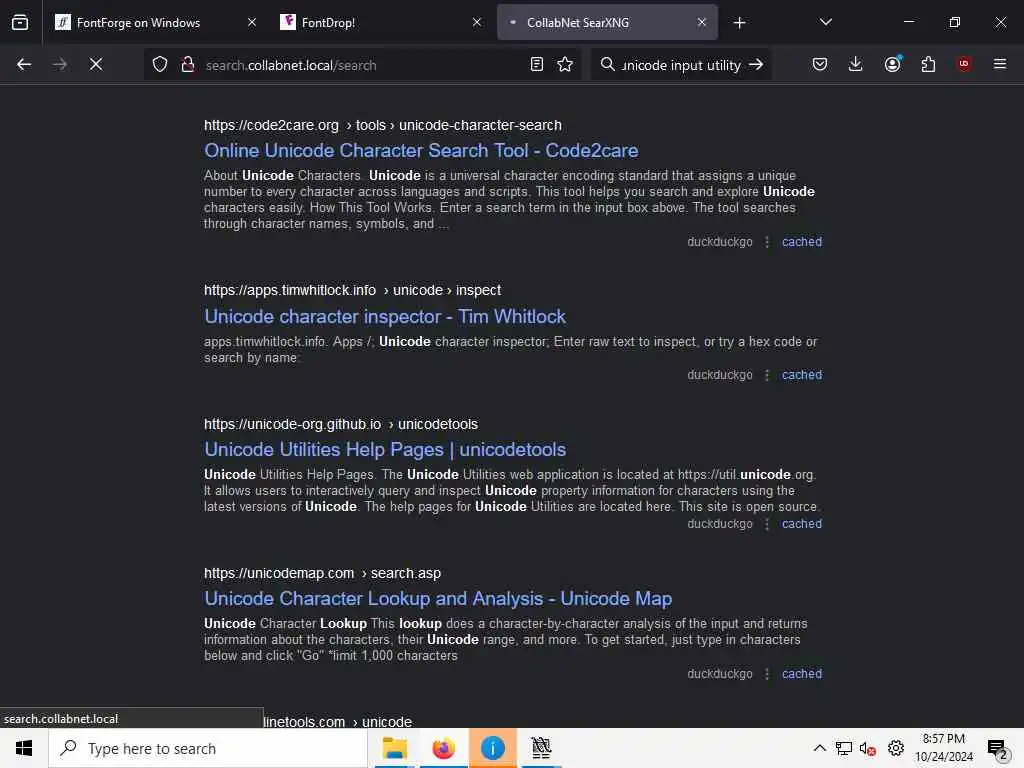Click duckduckgo label under Code2care result
Viewport: 1024px width, 768px height.
click(x=720, y=242)
